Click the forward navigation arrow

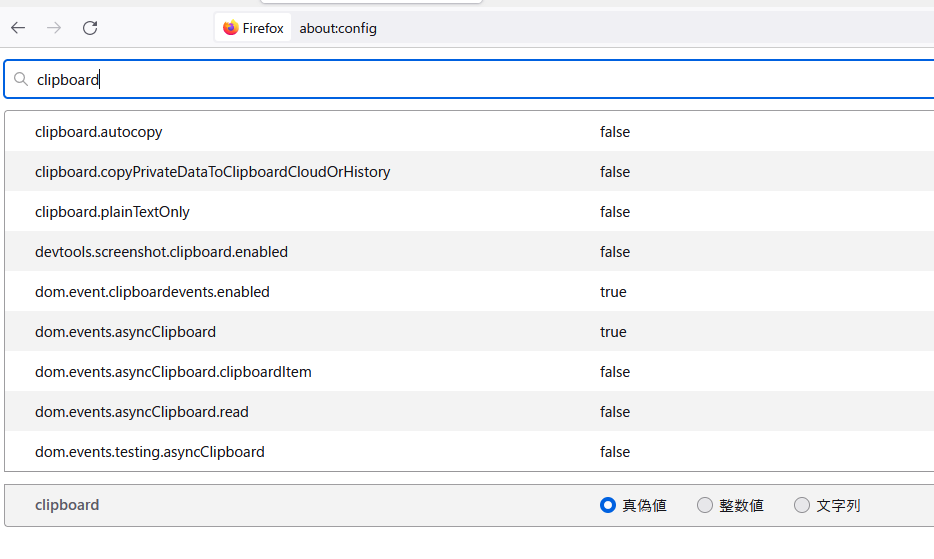54,27
